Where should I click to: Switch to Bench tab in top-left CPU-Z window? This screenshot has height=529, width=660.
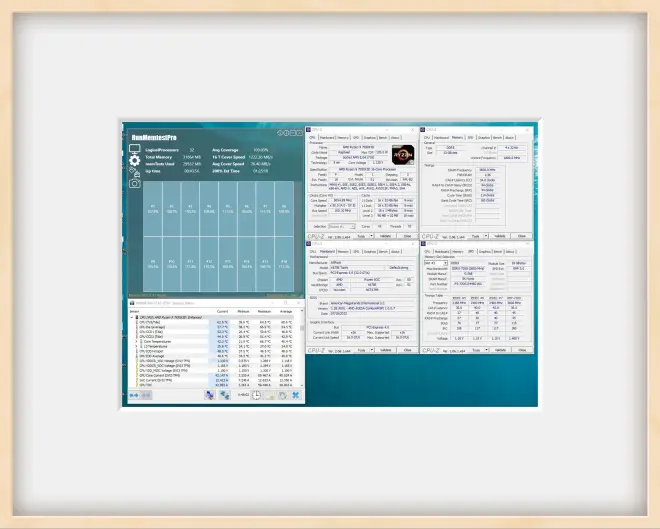(383, 138)
